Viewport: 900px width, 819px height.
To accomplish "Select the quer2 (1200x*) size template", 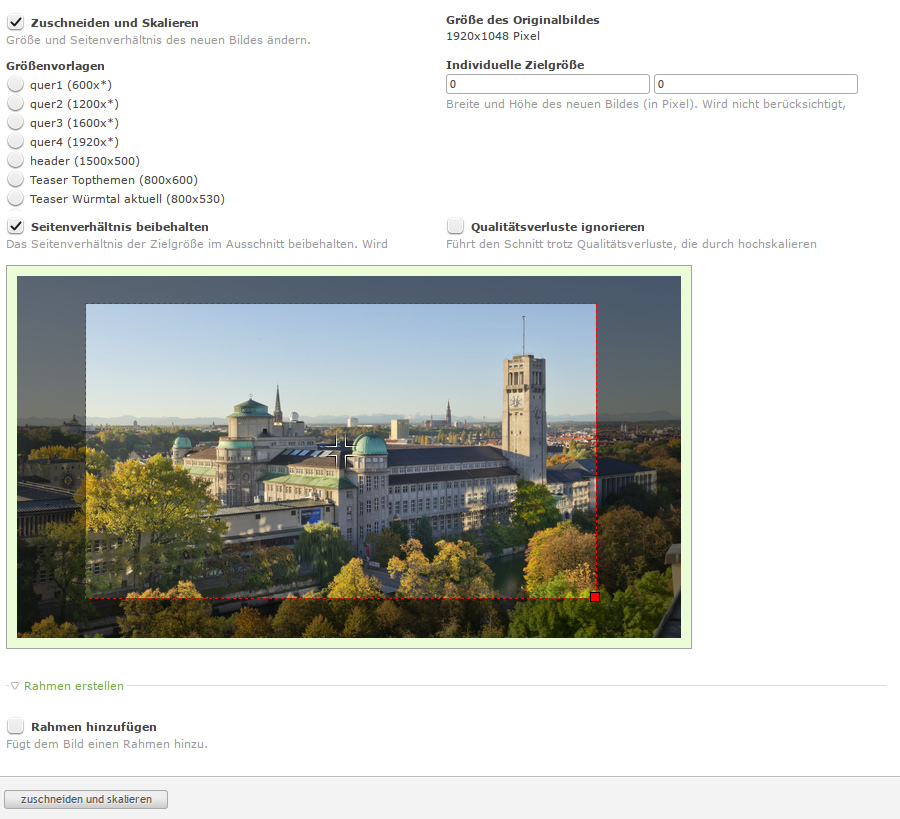I will click(x=15, y=103).
